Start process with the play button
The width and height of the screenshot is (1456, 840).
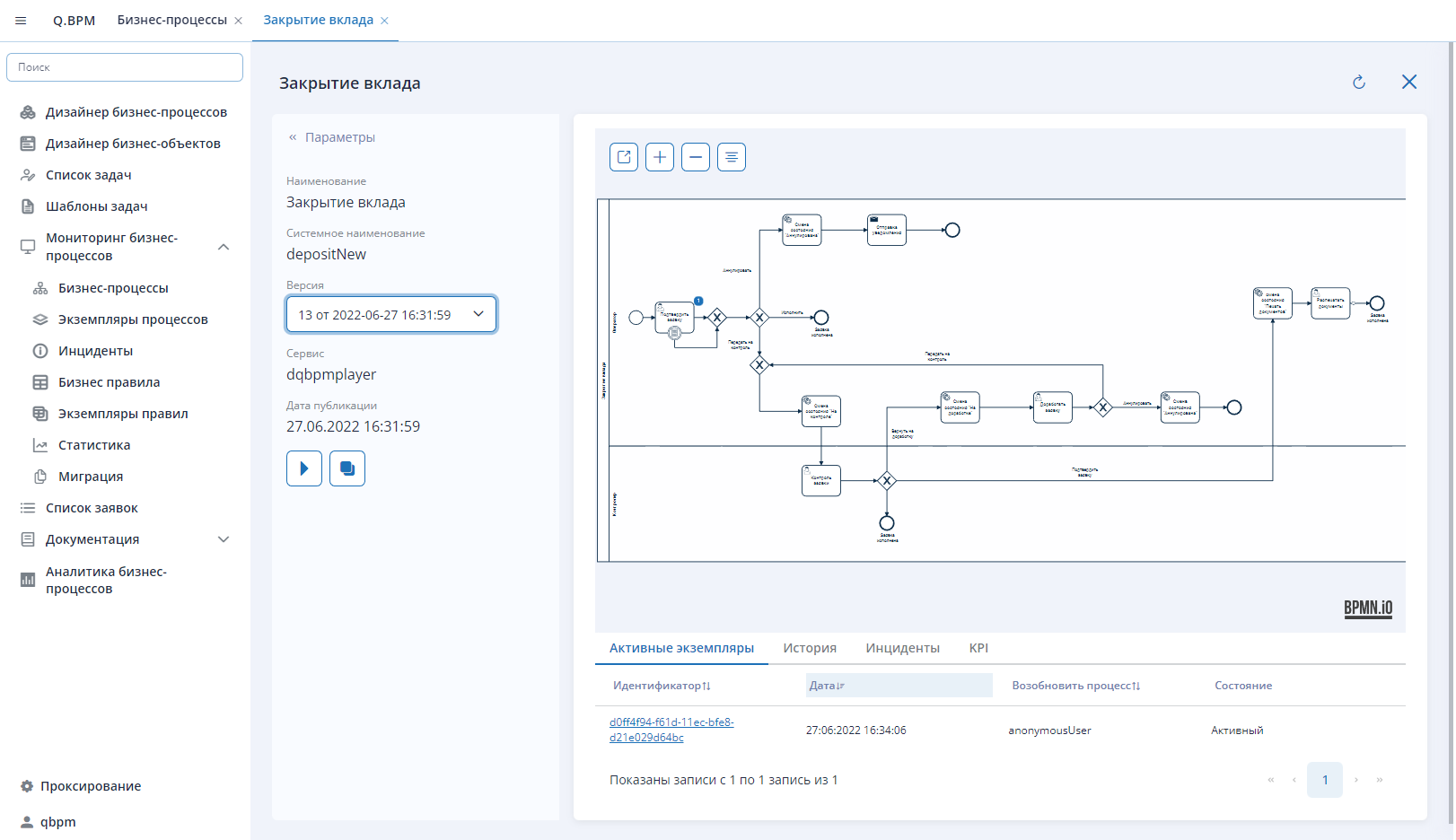304,468
